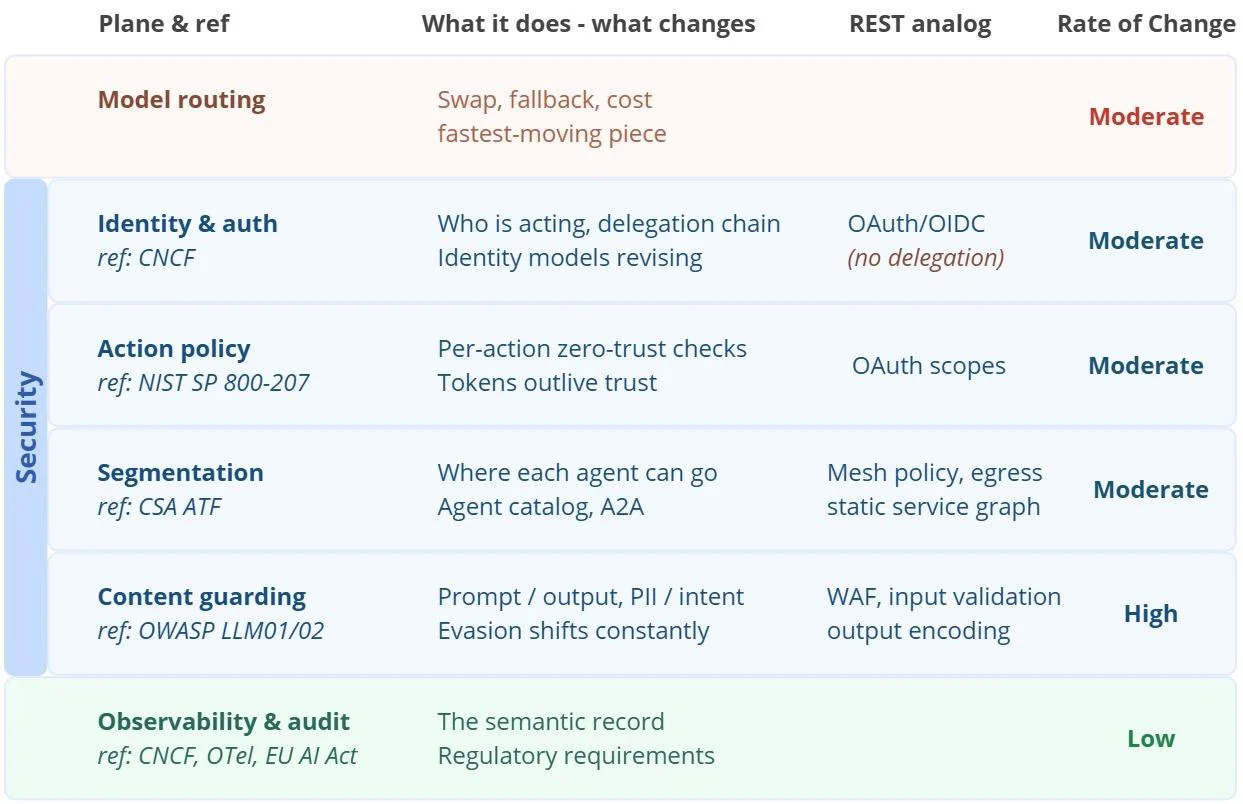Click the Segmentation row title
The height and width of the screenshot is (804, 1243).
180,473
